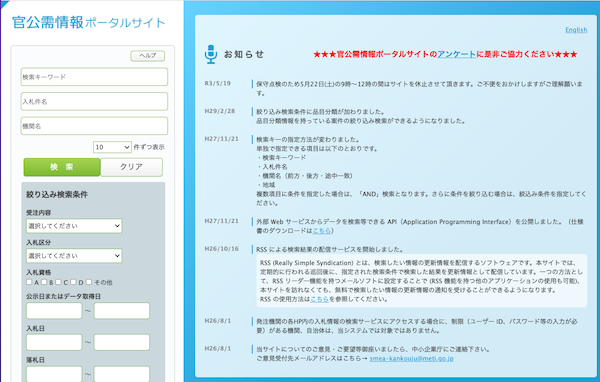
Task: Select the H29/2/28 notice date
Action: (x=220, y=111)
